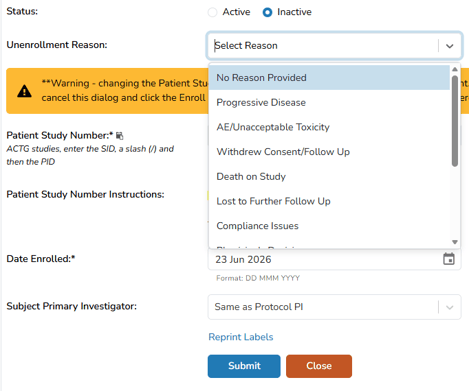The width and height of the screenshot is (469, 391).
Task: Choose No Reason Provided option
Action: click(329, 78)
